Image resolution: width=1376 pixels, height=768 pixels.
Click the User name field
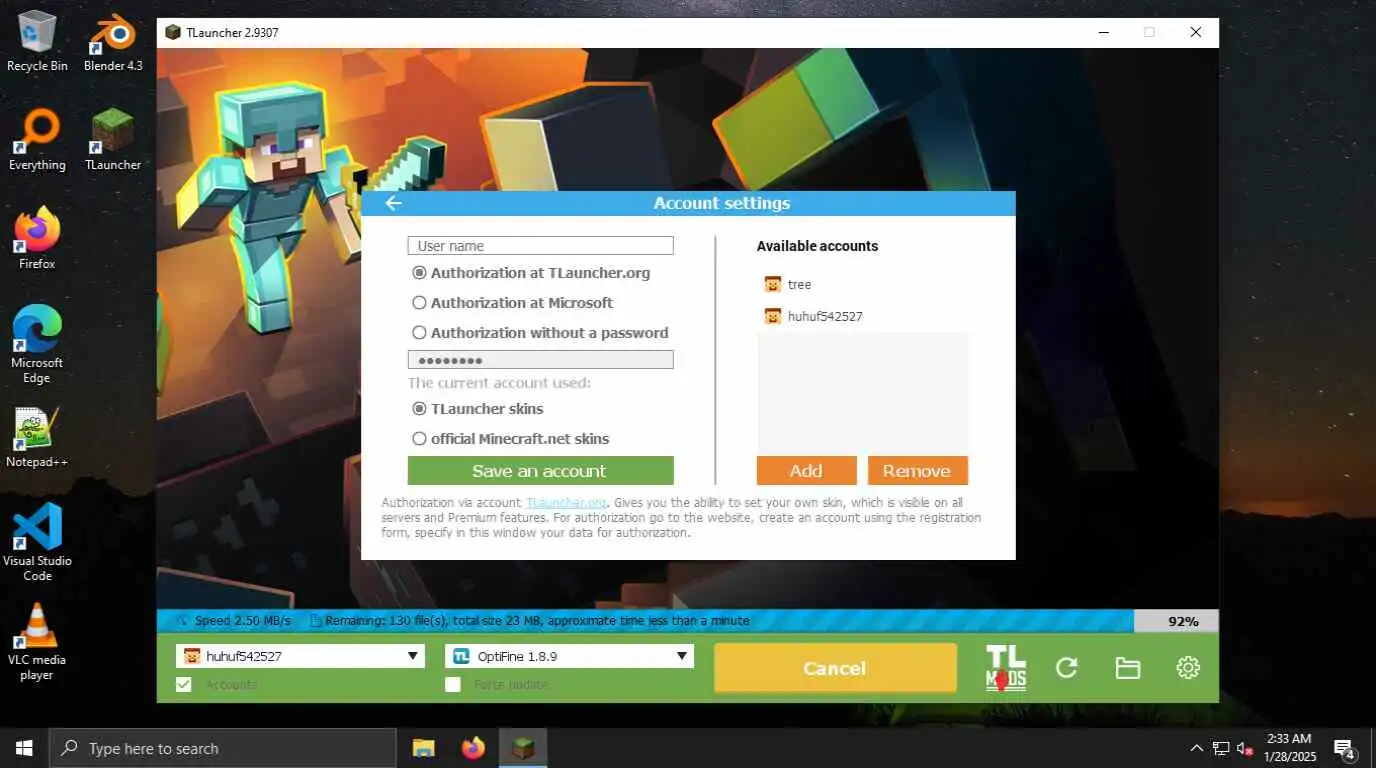pos(540,246)
